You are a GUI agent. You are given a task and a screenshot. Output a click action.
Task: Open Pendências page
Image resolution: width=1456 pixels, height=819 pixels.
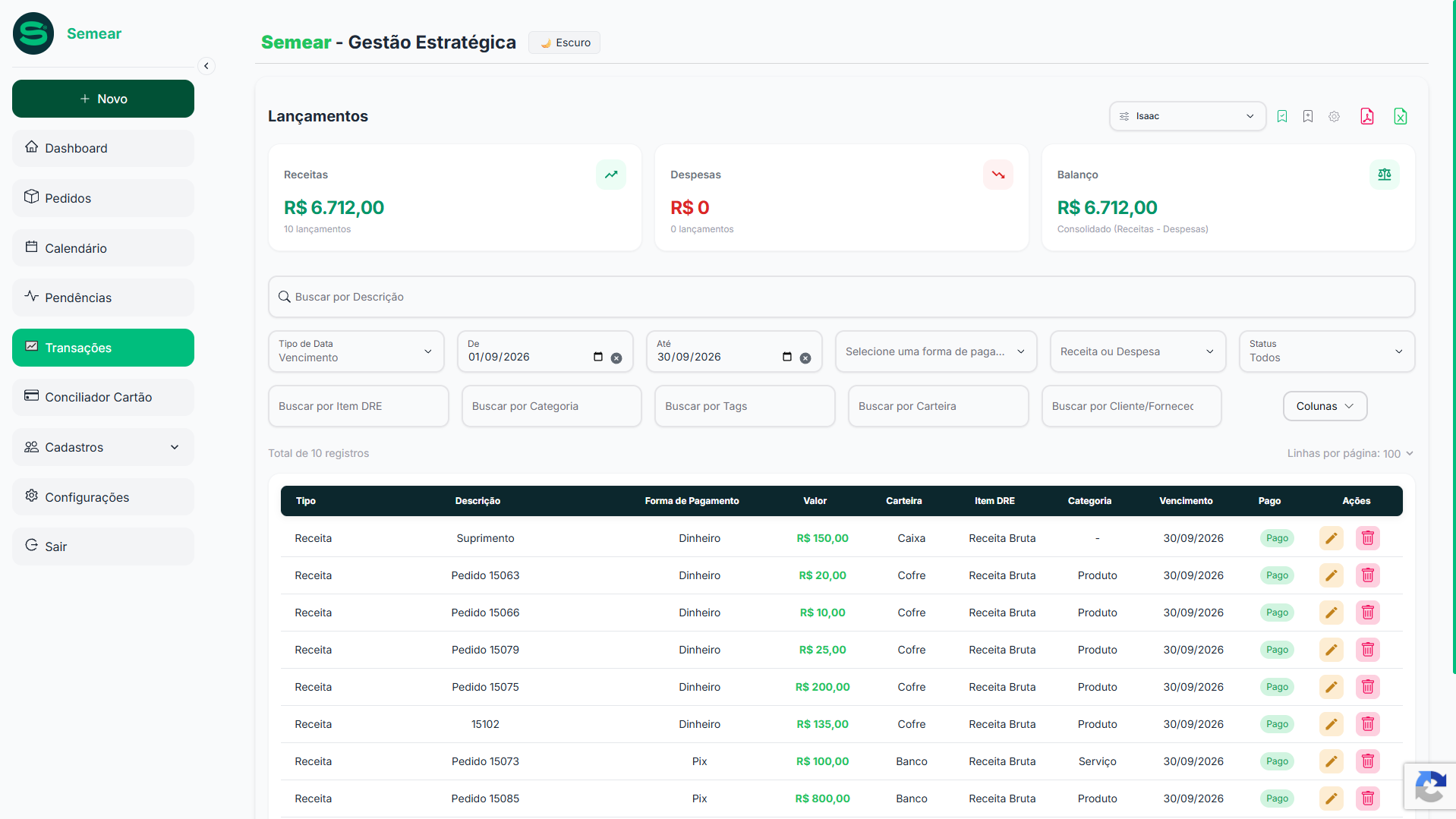(x=103, y=298)
